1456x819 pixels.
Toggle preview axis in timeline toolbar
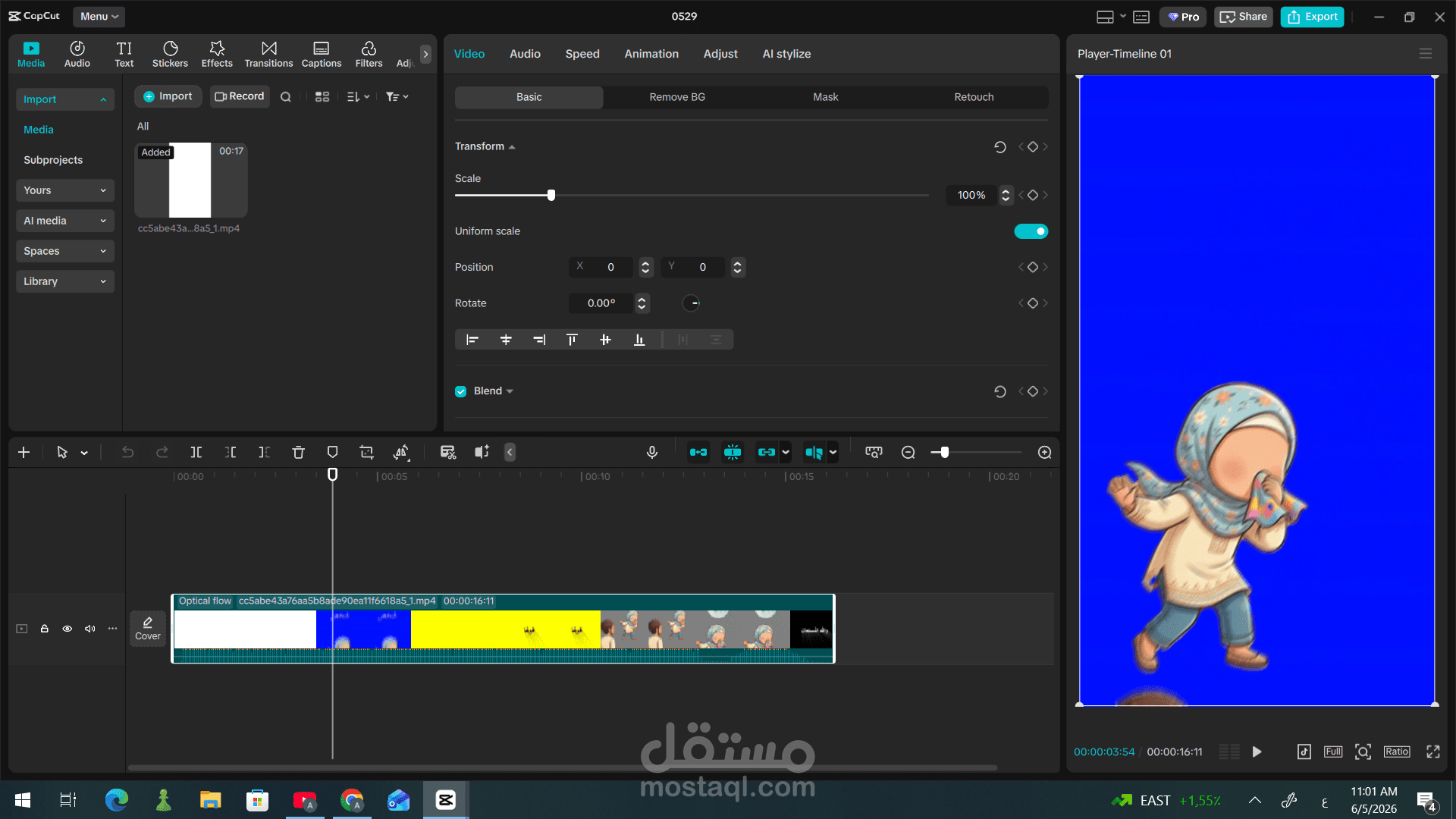(x=814, y=453)
